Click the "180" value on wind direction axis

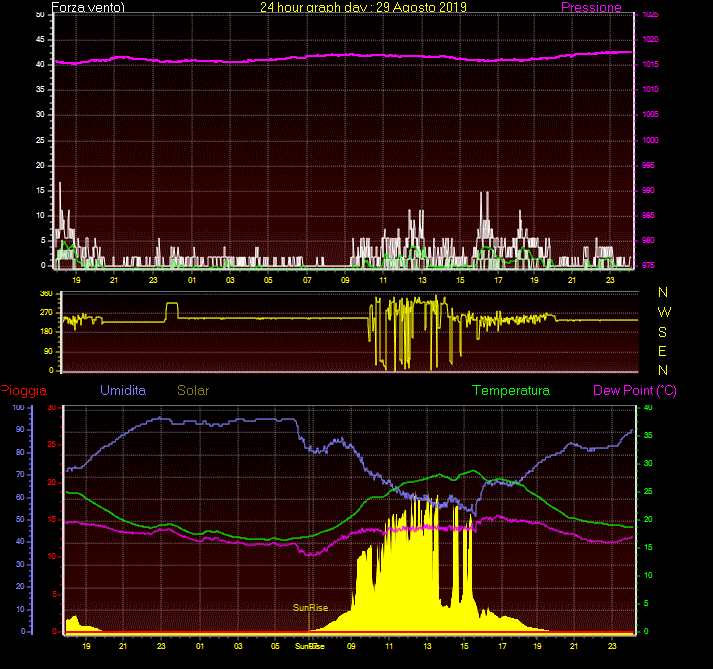pos(46,332)
